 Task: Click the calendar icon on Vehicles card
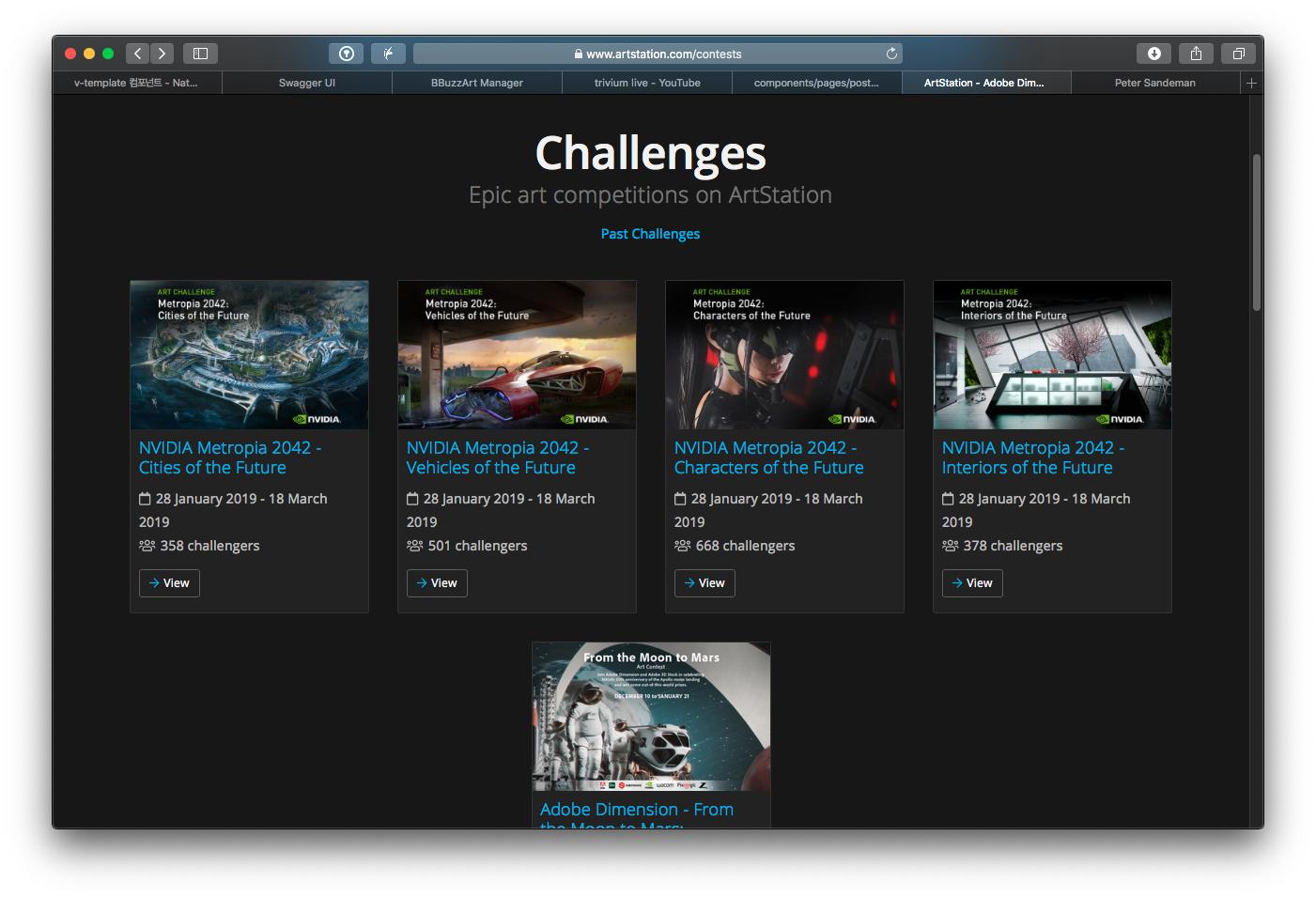(412, 499)
